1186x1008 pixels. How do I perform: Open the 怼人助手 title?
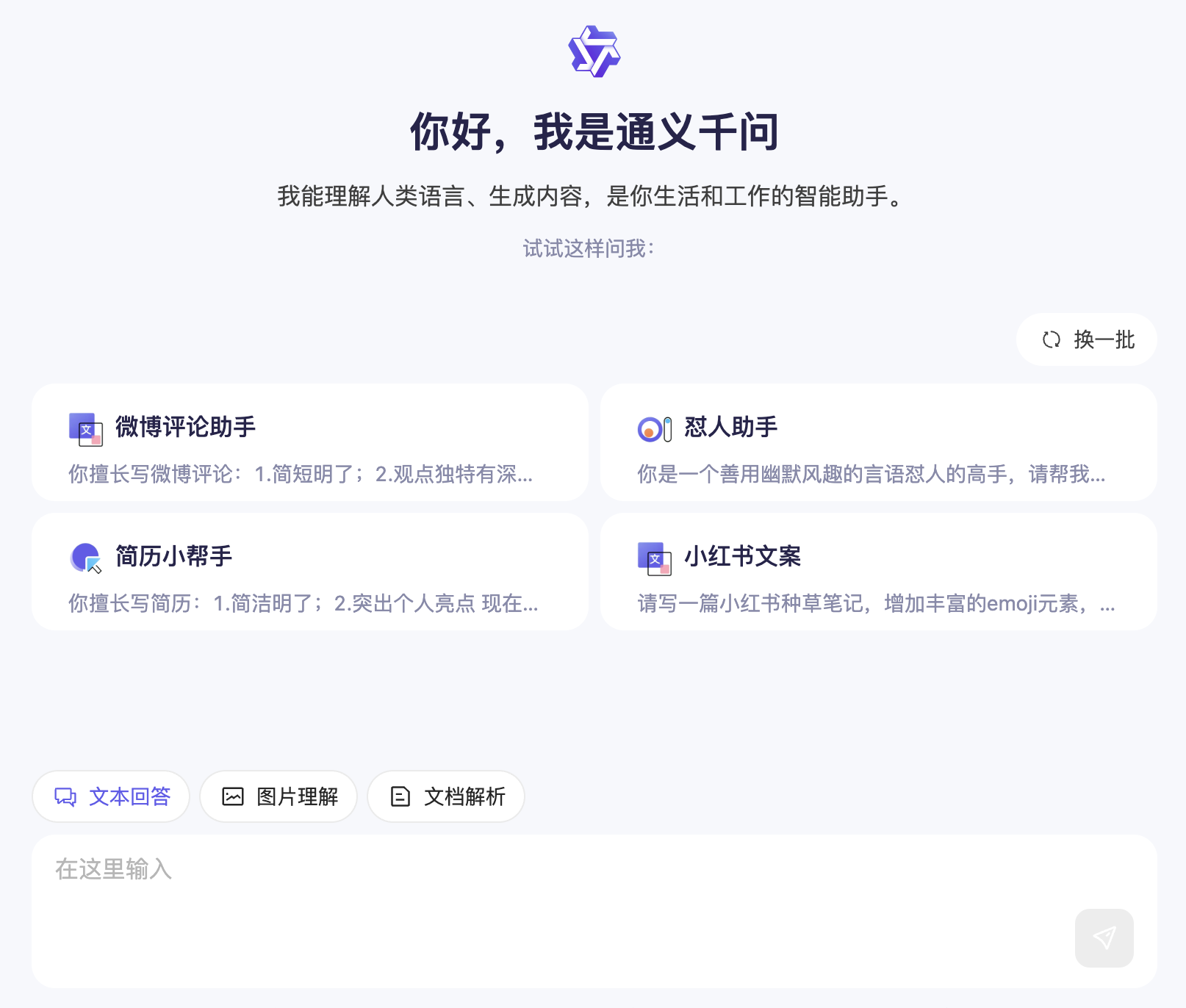click(730, 427)
